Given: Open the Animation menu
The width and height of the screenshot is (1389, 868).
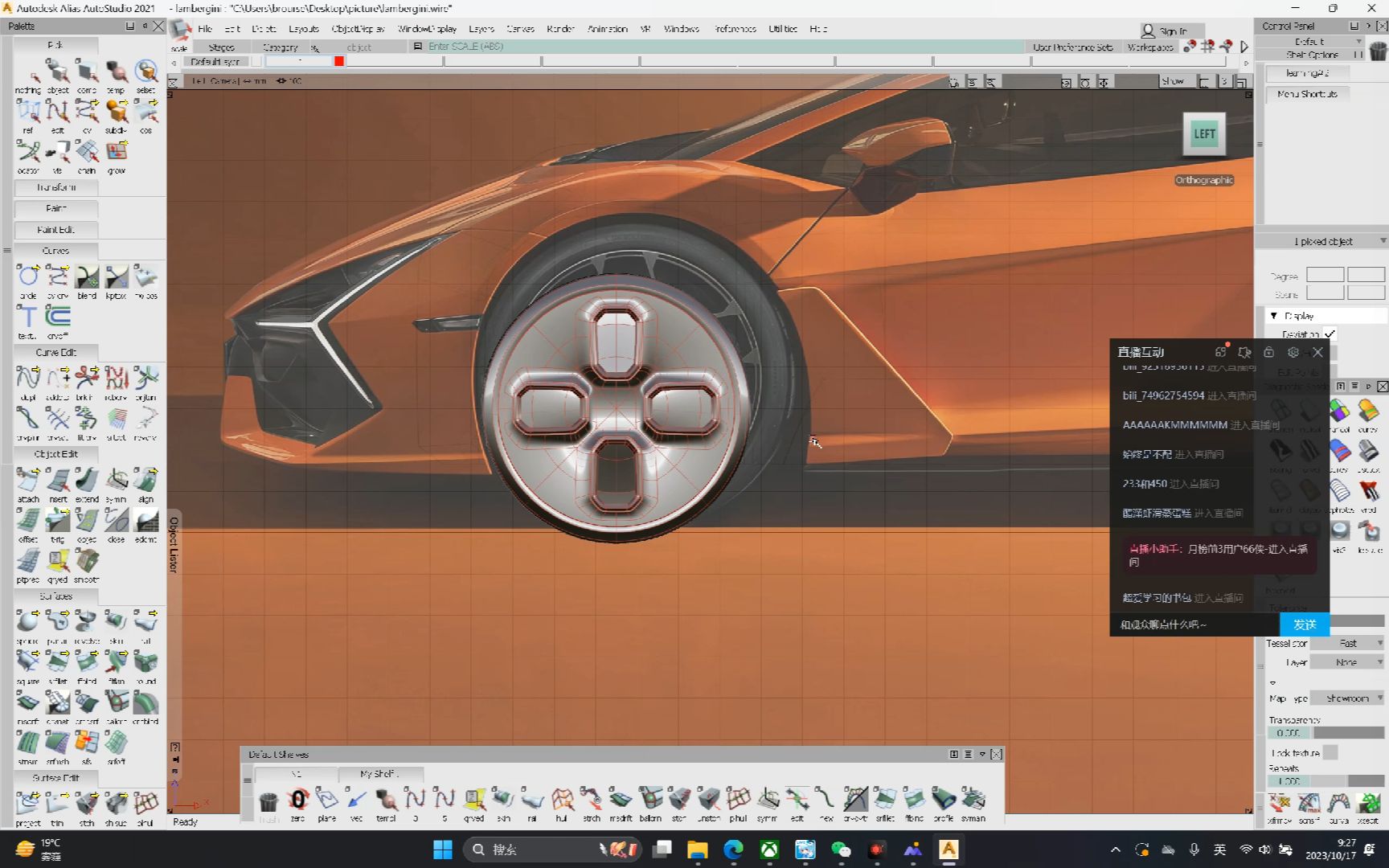Looking at the screenshot, I should (x=607, y=29).
